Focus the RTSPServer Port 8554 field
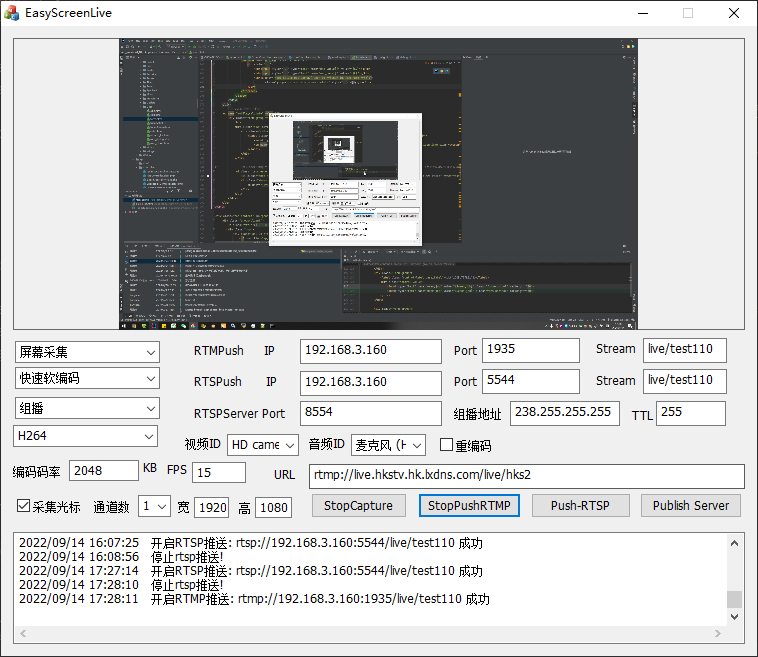The image size is (758, 657). [371, 413]
